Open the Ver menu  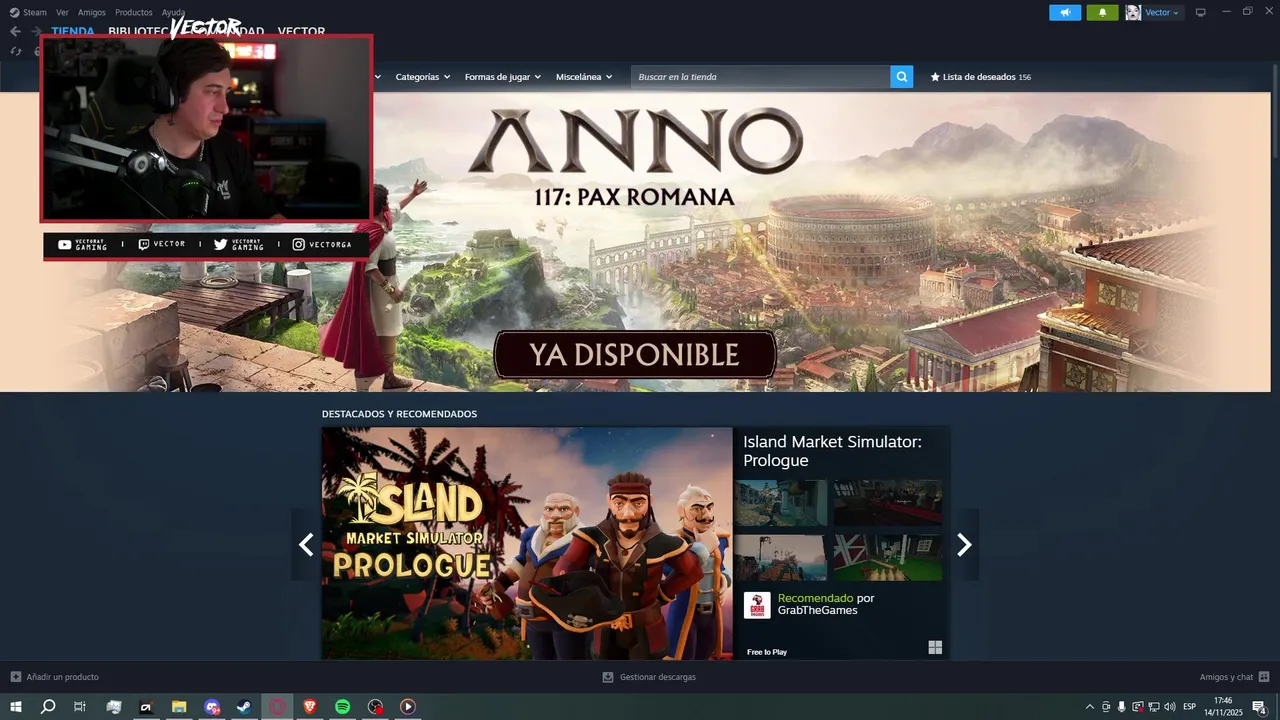pos(62,12)
